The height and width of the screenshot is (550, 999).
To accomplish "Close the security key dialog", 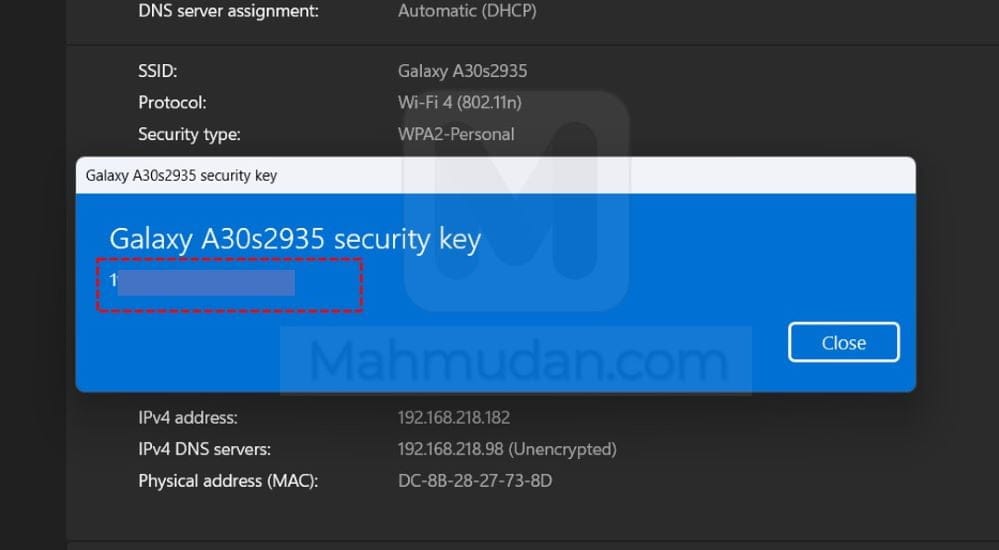I will (x=843, y=342).
